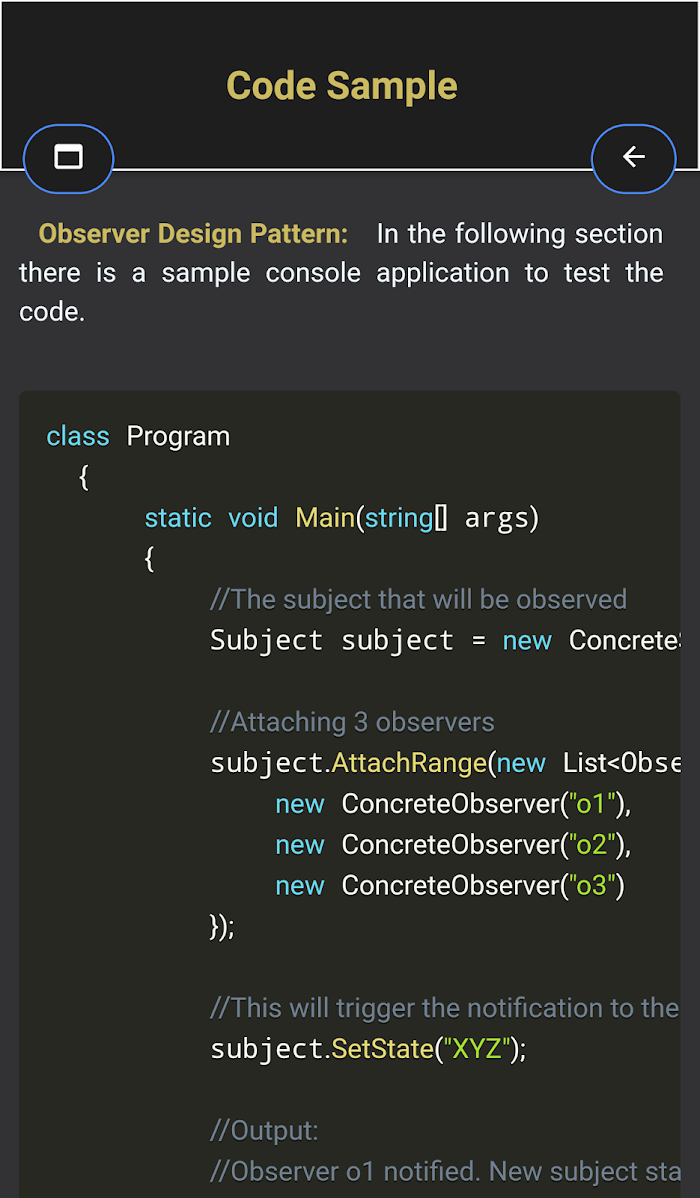Tap the window view icon button
Viewport: 700px width, 1198px height.
click(x=69, y=158)
